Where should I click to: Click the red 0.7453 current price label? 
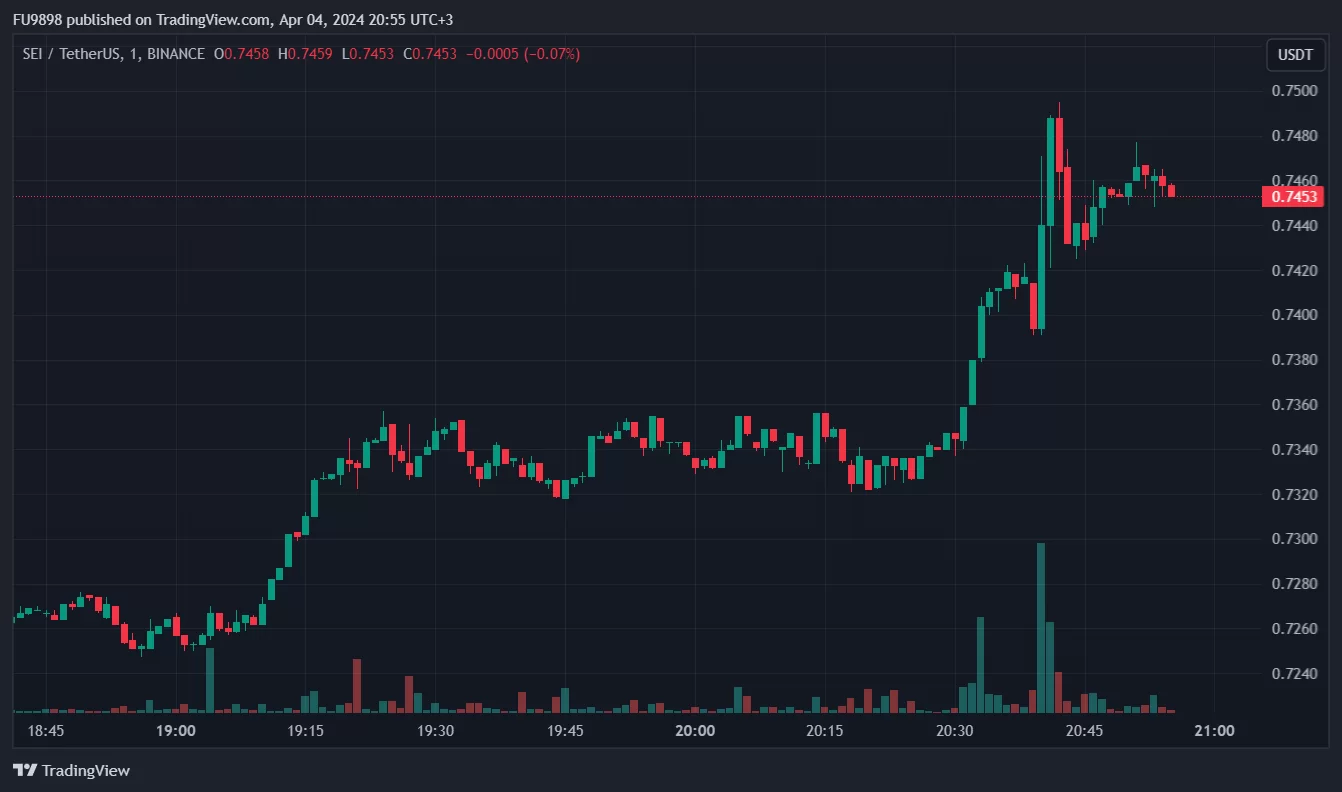click(x=1296, y=196)
